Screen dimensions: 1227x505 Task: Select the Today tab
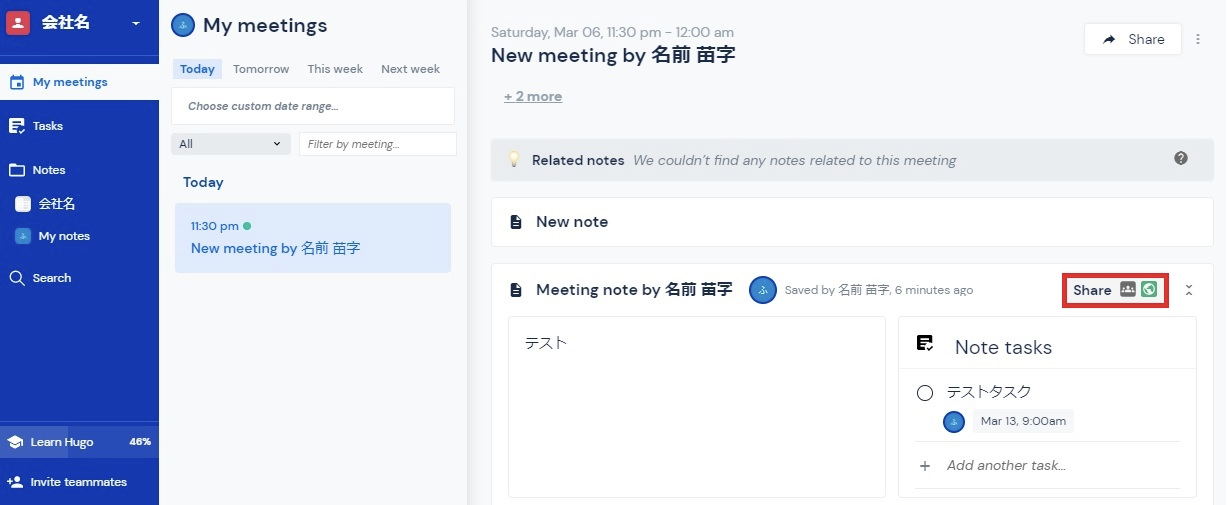pos(197,69)
